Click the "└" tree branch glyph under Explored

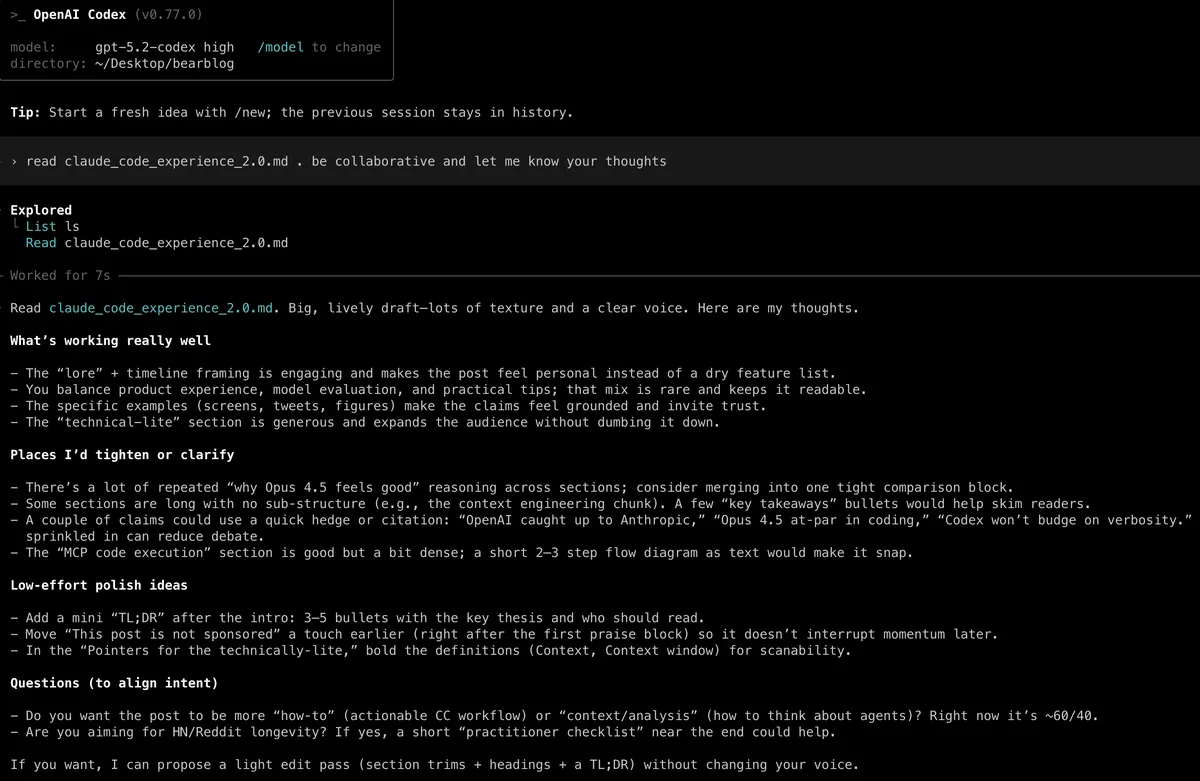pos(16,226)
